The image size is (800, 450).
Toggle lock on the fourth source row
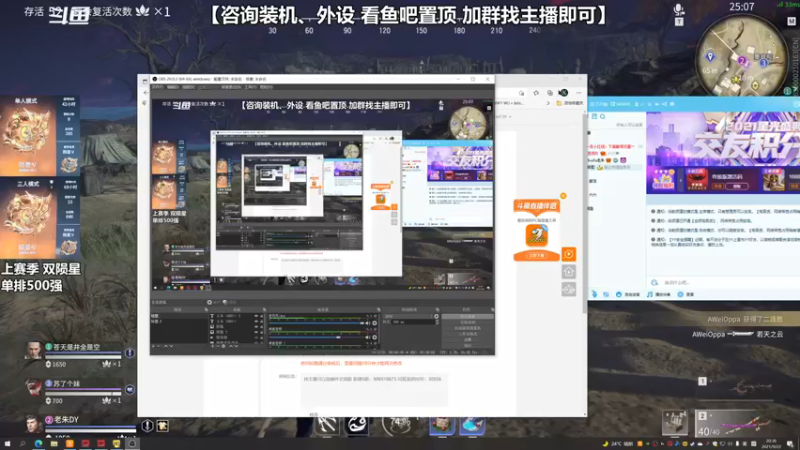(262, 332)
